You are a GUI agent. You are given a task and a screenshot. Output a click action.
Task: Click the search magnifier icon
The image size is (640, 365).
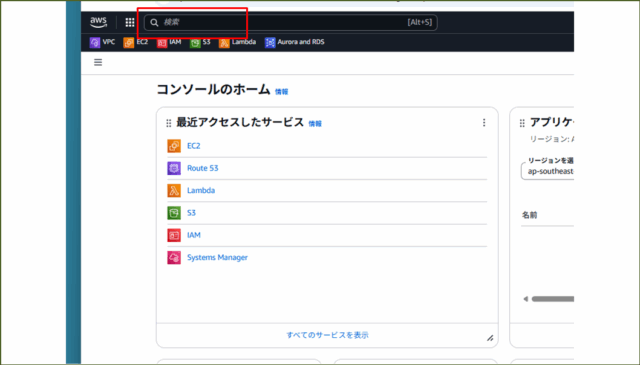[154, 22]
